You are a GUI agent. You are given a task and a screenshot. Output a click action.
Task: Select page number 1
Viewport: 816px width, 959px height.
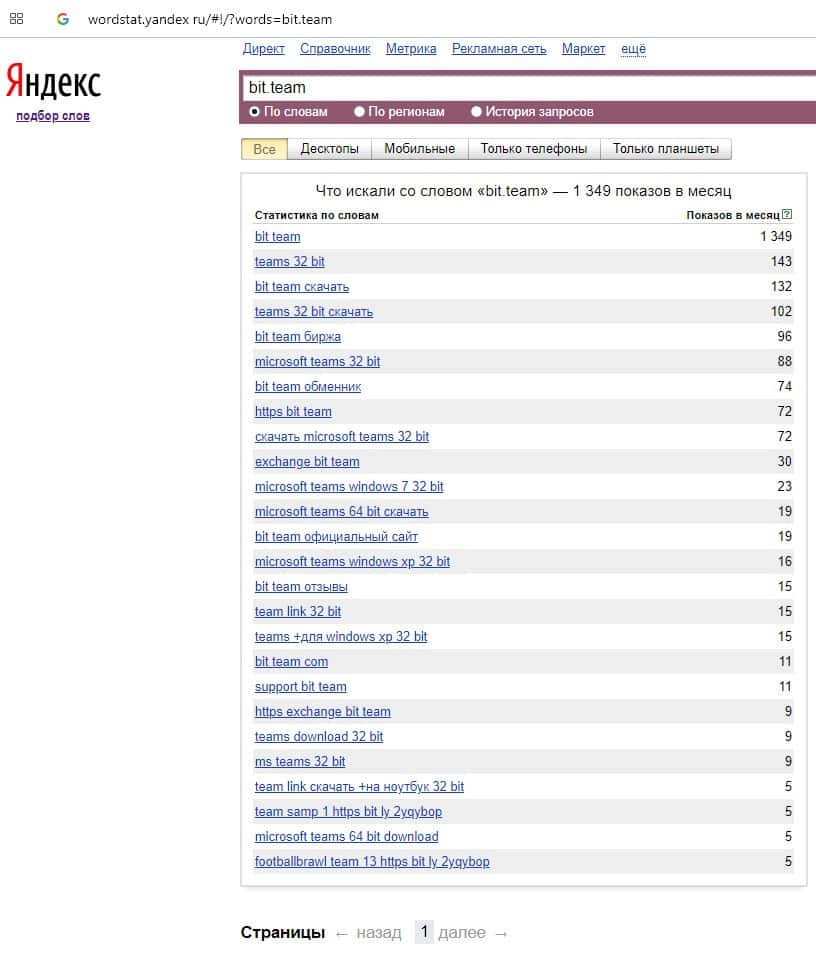coord(424,932)
